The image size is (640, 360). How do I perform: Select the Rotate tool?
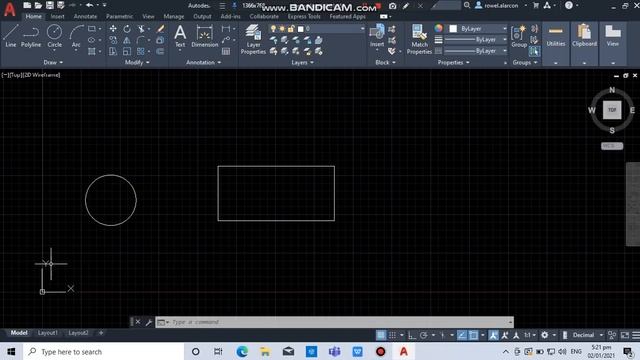click(127, 29)
